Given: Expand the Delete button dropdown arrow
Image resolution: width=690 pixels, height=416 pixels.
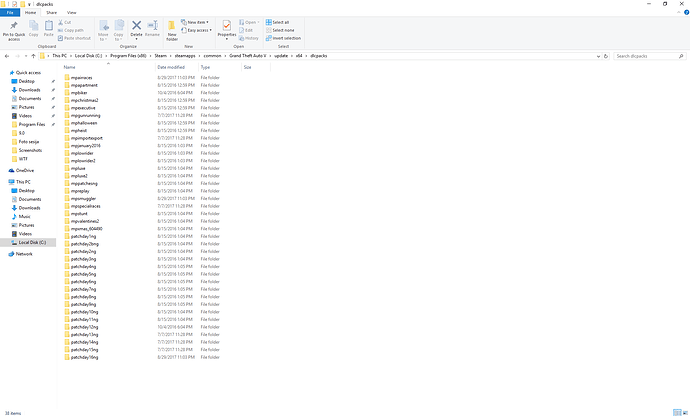Looking at the screenshot, I should coord(136,39).
